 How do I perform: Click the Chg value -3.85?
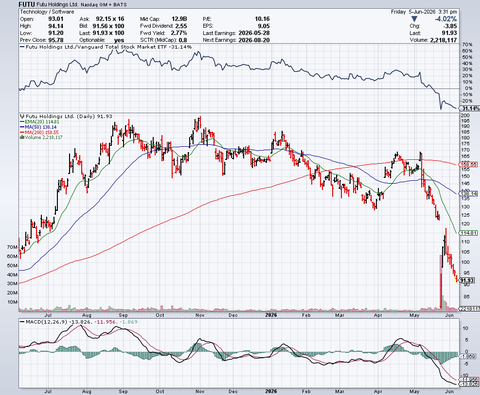tap(450, 26)
